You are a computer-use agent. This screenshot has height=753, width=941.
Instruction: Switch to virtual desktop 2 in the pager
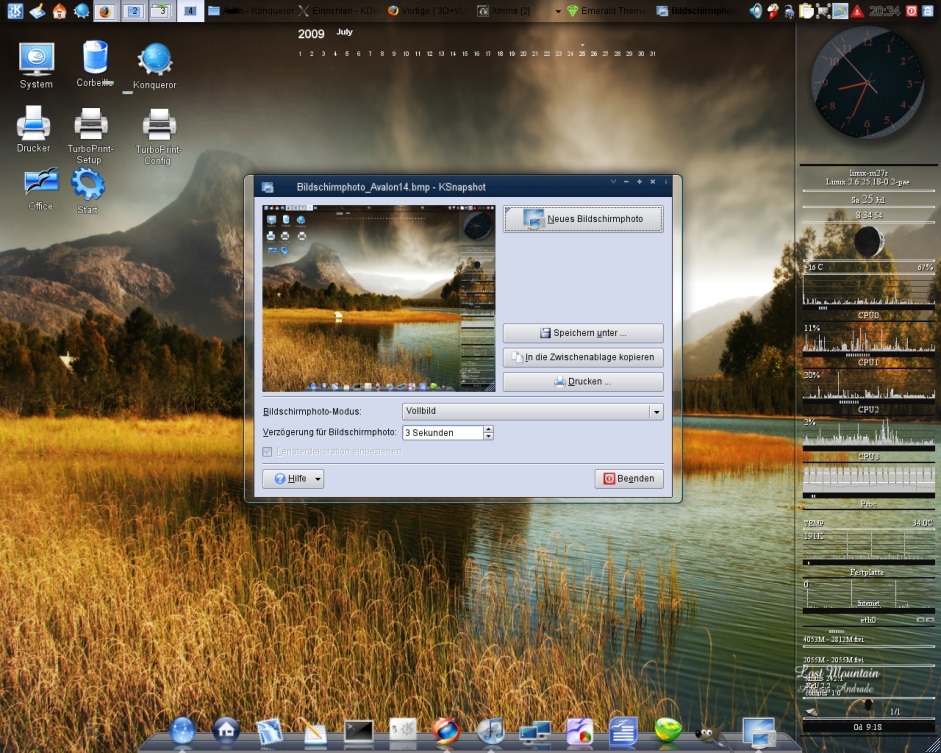[133, 11]
